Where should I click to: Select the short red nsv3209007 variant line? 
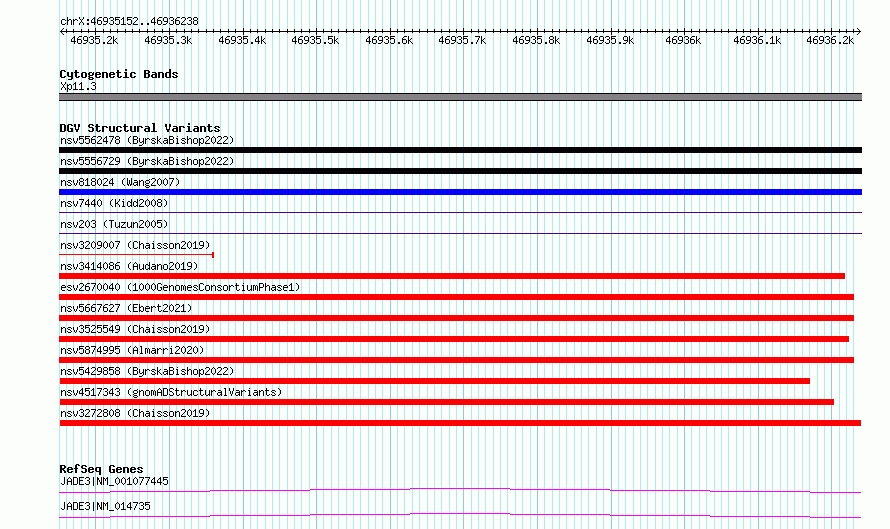(x=136, y=255)
